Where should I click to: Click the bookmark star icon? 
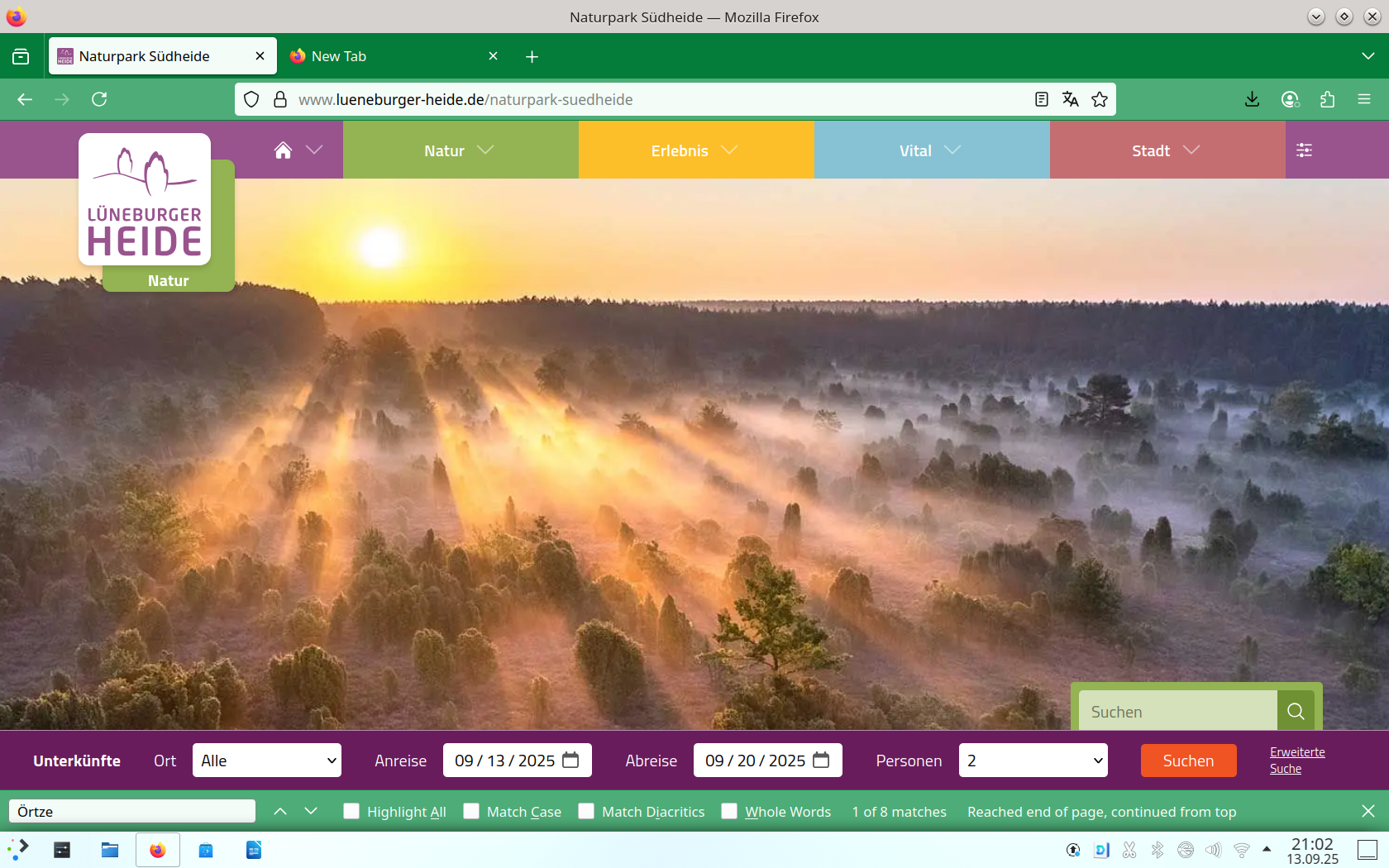click(1099, 99)
